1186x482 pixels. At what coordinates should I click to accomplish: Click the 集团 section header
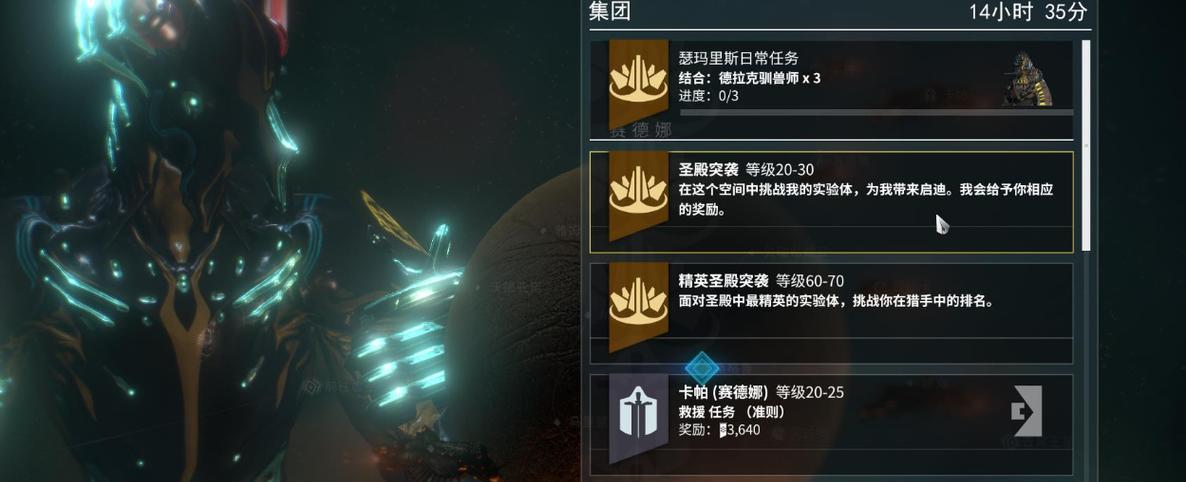610,11
